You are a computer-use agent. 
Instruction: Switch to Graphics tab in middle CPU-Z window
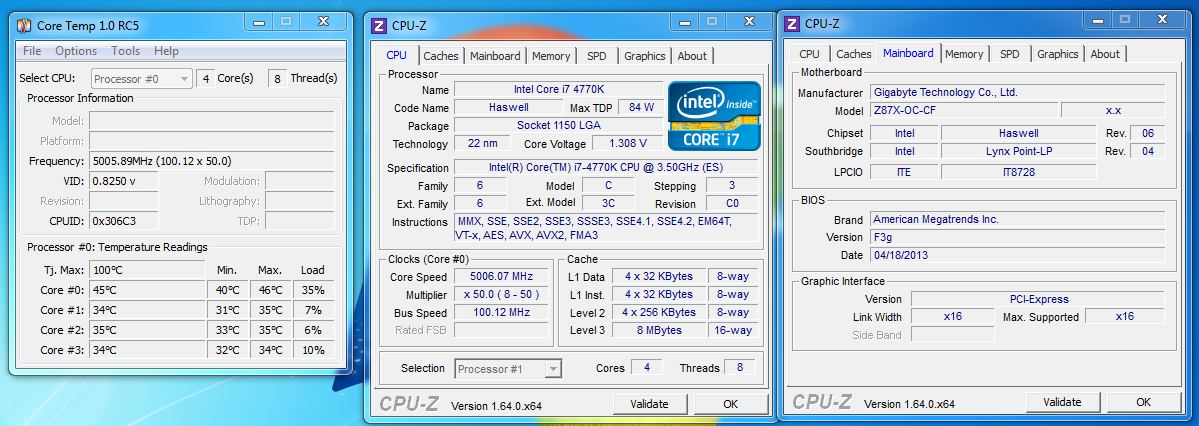(x=645, y=56)
